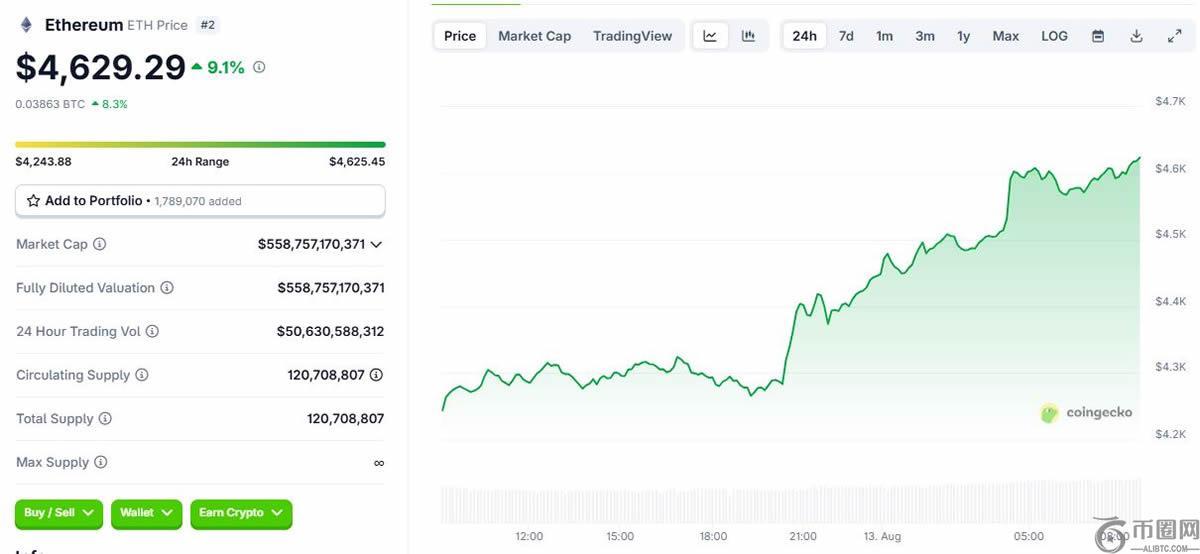Expand chart to fullscreen
This screenshot has width=1200, height=554.
pyautogui.click(x=1174, y=36)
